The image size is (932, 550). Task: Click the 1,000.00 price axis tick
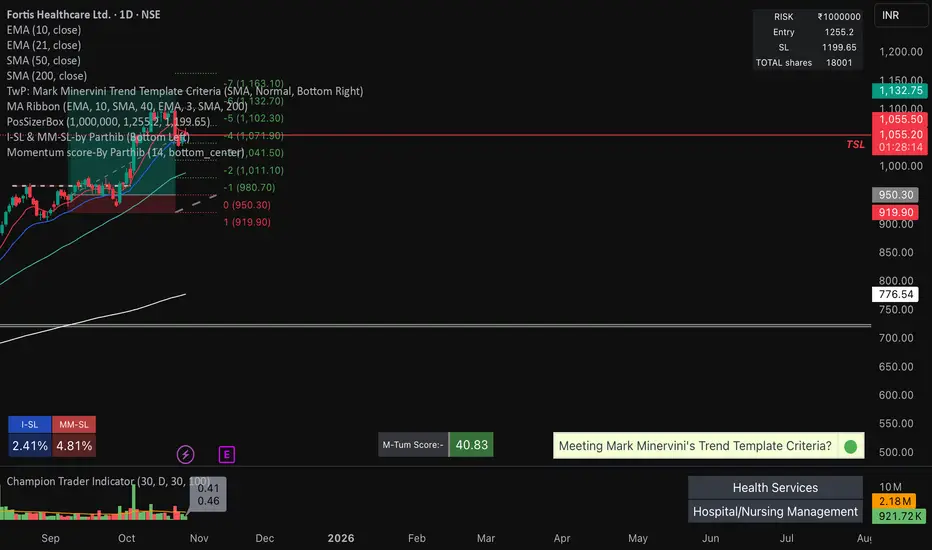click(900, 166)
